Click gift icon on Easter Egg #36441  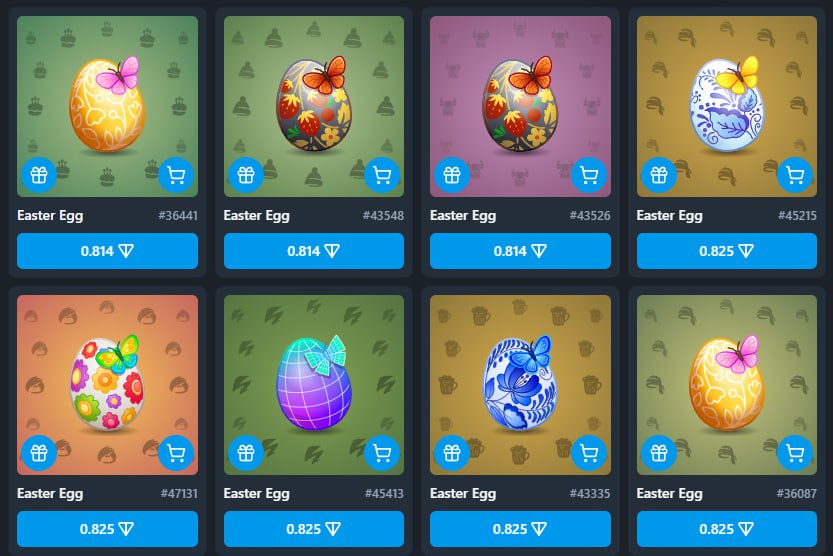39,175
